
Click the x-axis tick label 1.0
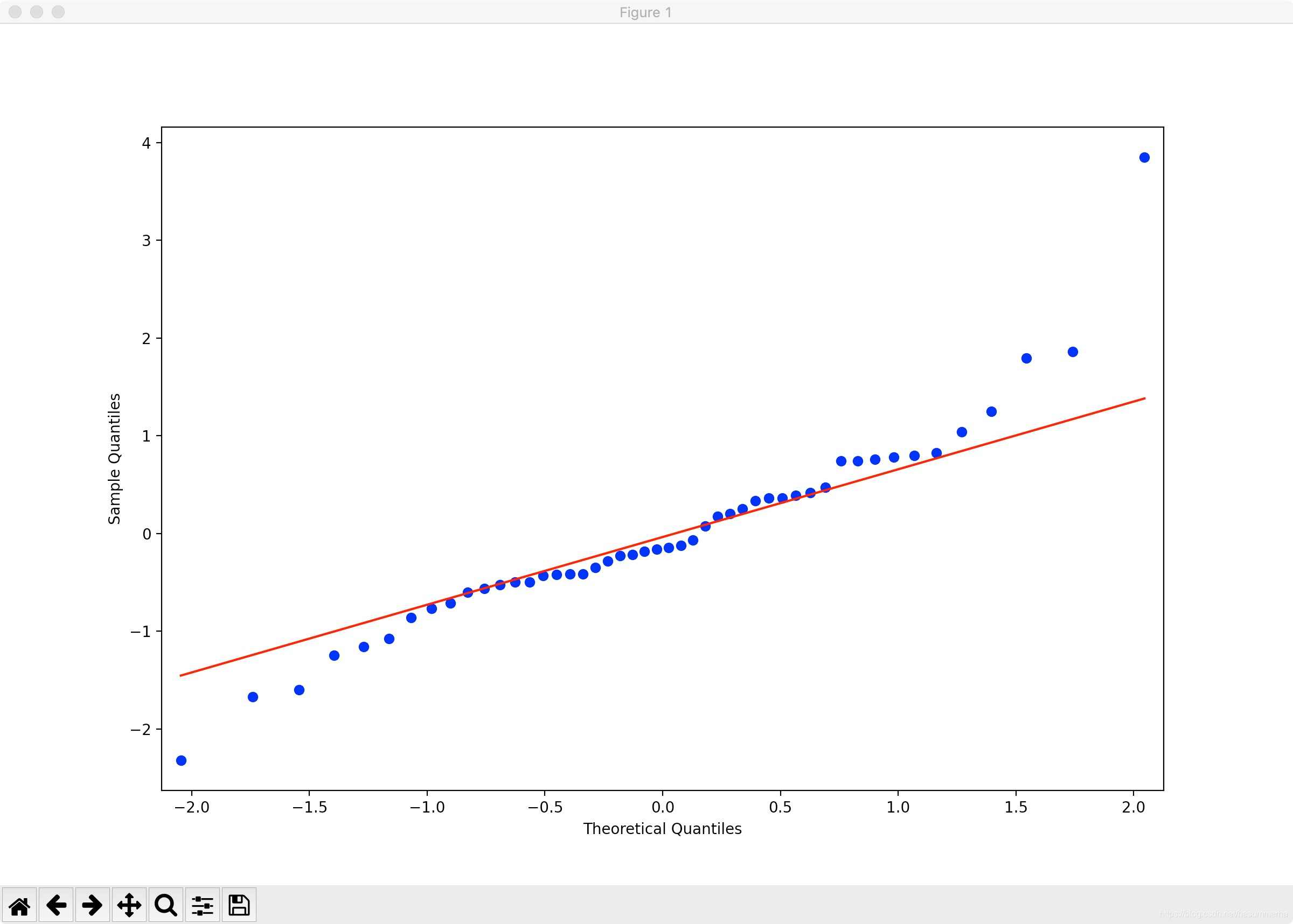[898, 807]
